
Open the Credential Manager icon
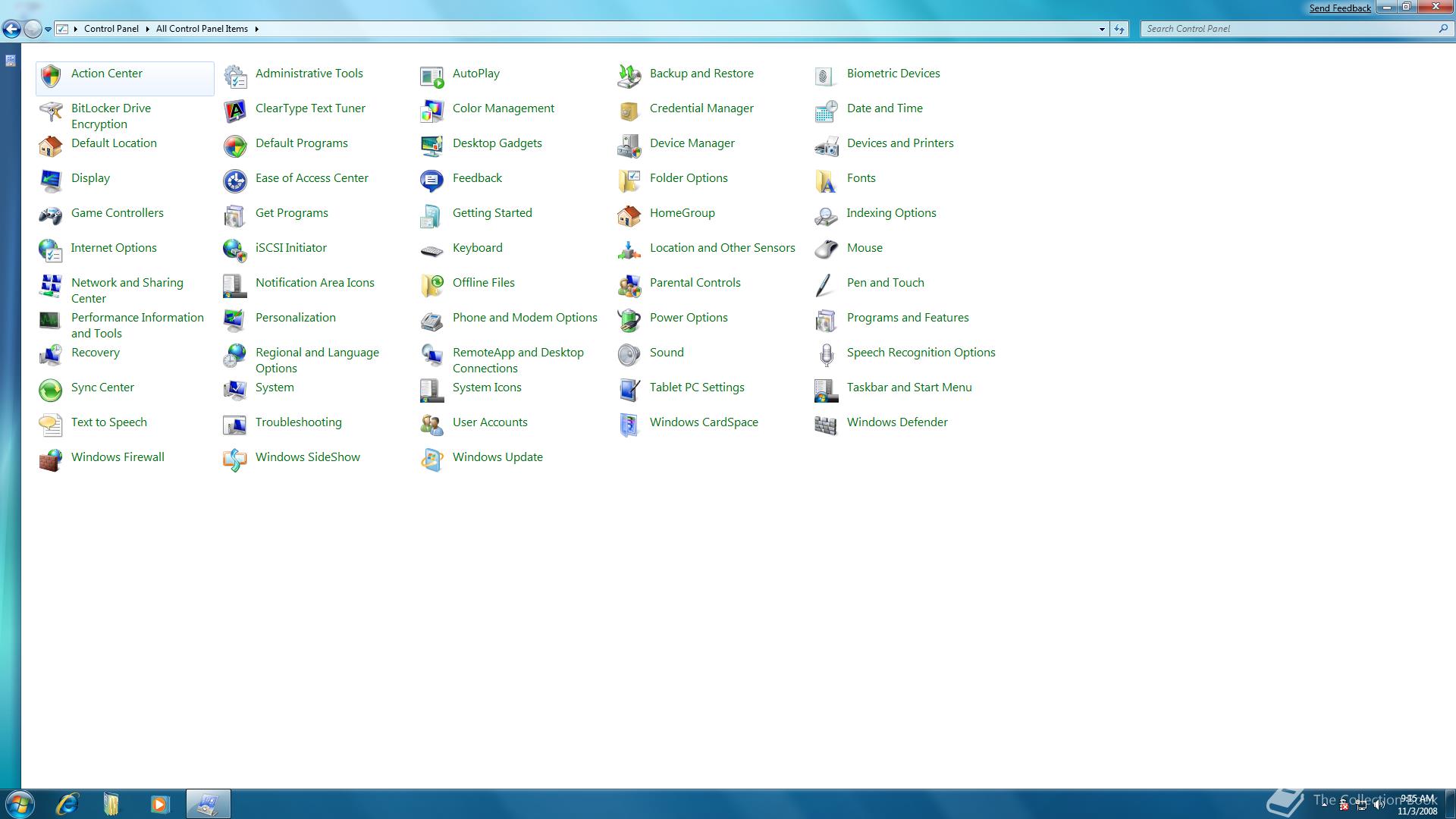click(x=629, y=111)
